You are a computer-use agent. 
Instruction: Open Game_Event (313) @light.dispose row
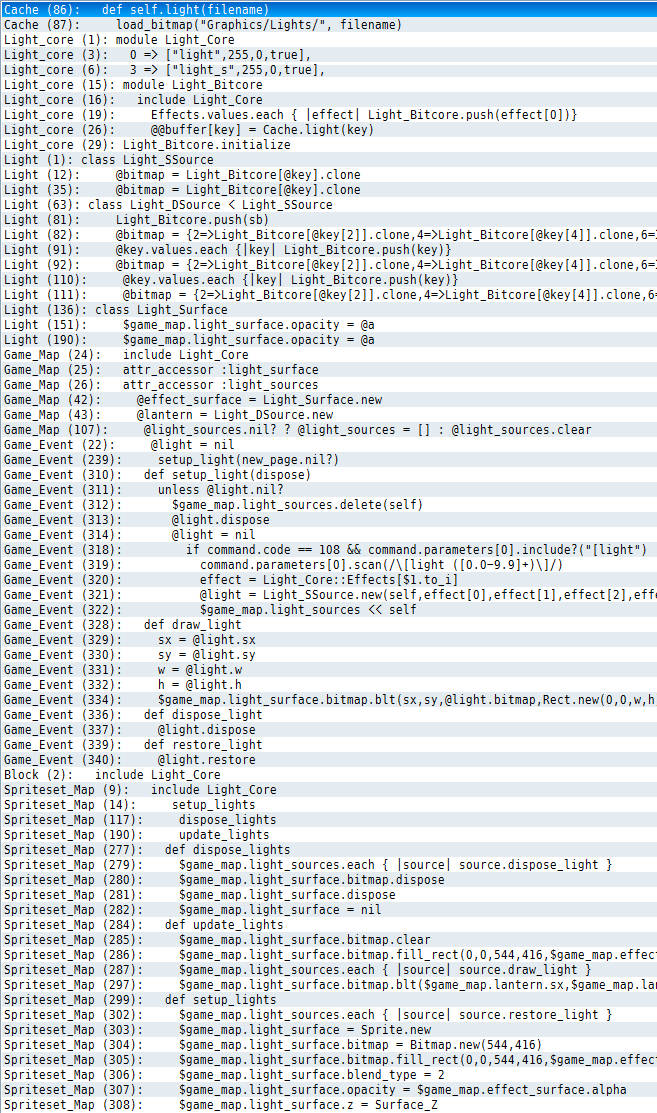(x=328, y=520)
